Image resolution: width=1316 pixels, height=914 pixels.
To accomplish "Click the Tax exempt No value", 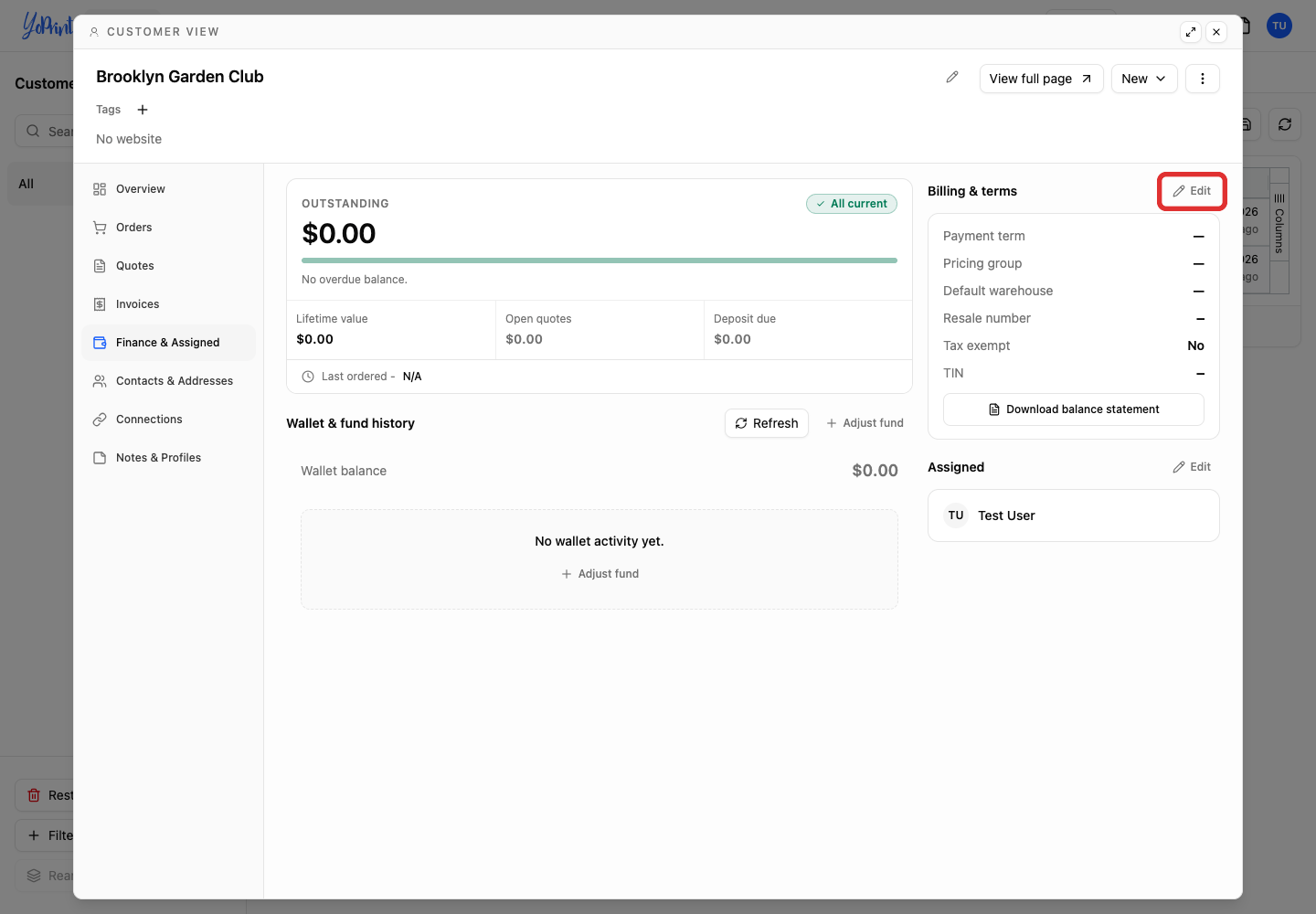I will coord(1195,345).
